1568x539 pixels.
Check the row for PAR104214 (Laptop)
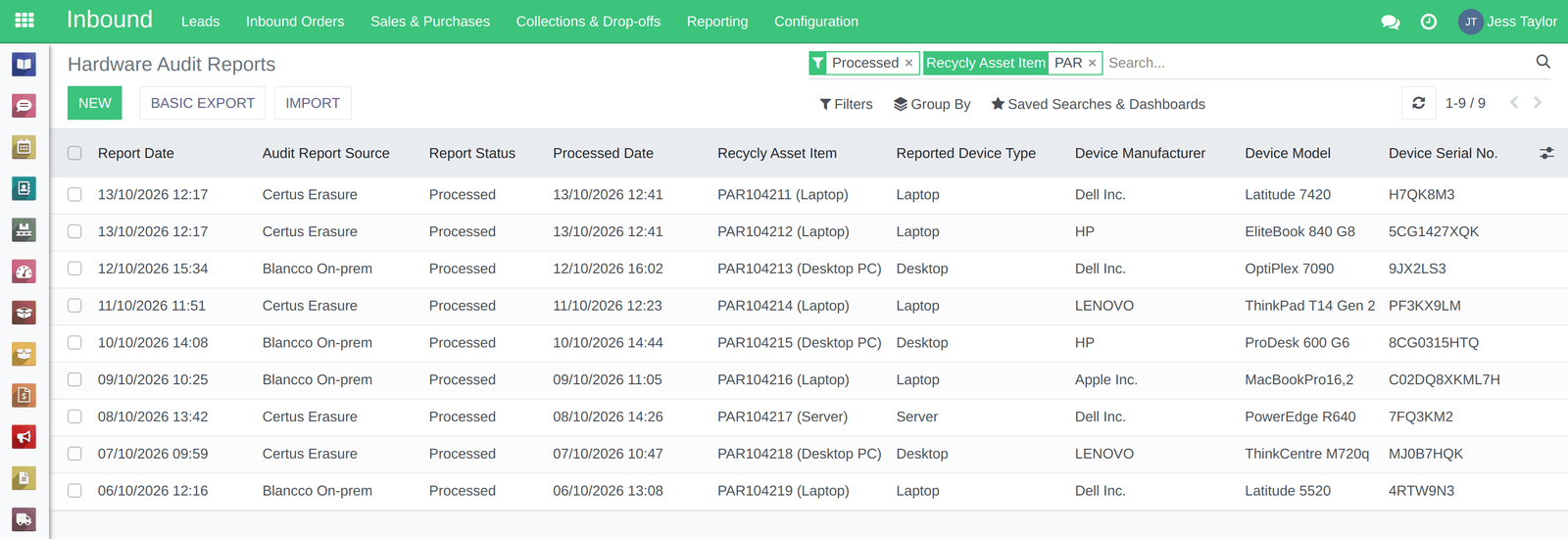coord(74,306)
